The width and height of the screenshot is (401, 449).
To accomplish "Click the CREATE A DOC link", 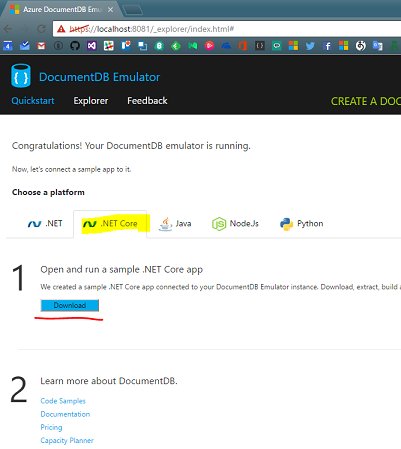I will tap(366, 101).
